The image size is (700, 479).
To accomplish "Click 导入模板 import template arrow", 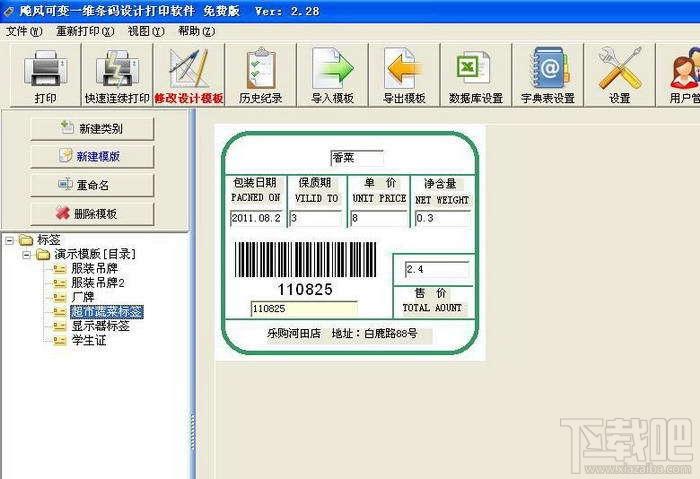I will (332, 69).
